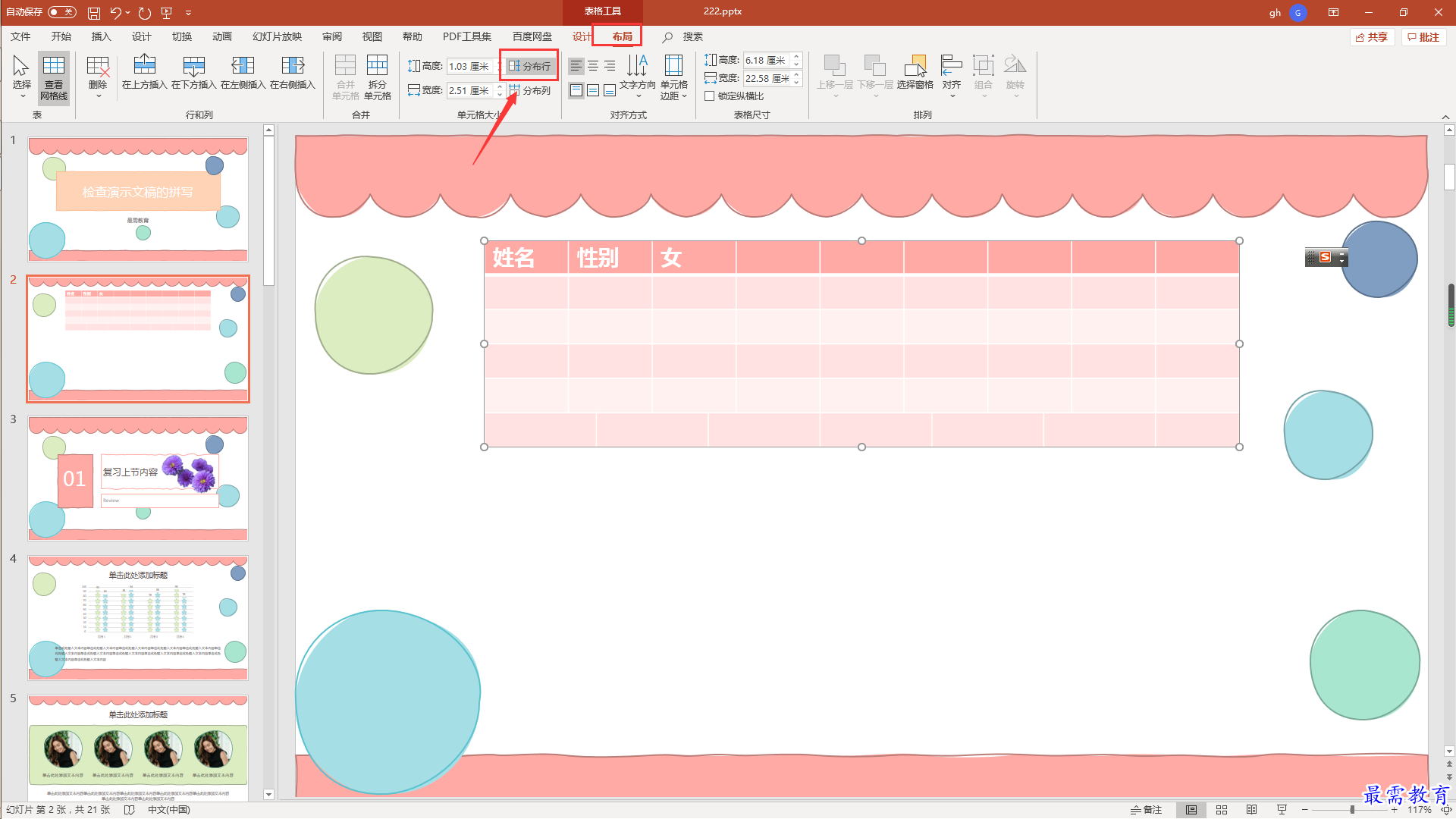The height and width of the screenshot is (819, 1456).
Task: Click the 选择 table select tool
Action: click(22, 77)
